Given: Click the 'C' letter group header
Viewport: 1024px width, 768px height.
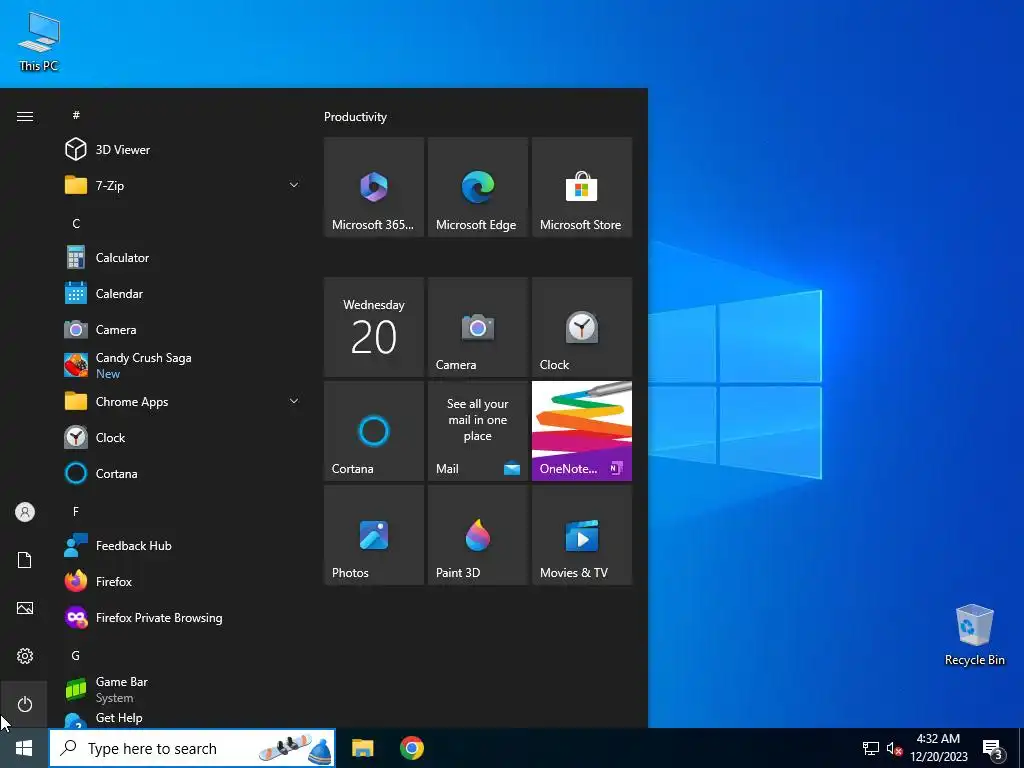Looking at the screenshot, I should 76,223.
